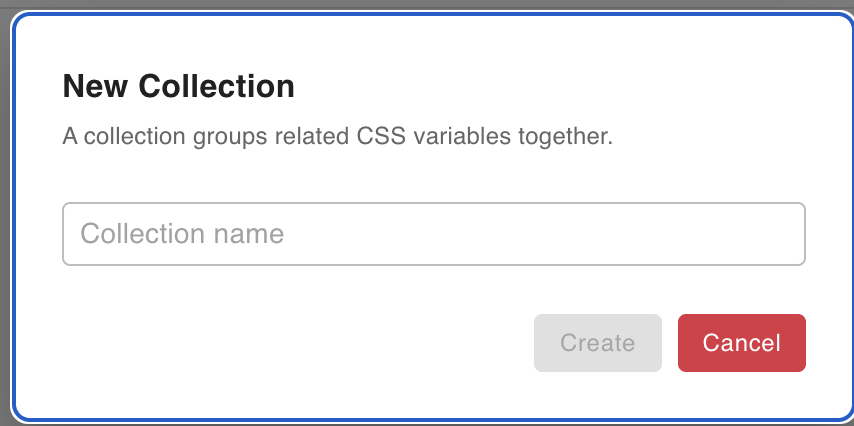
Task: Click the collection description text line
Action: [x=337, y=136]
